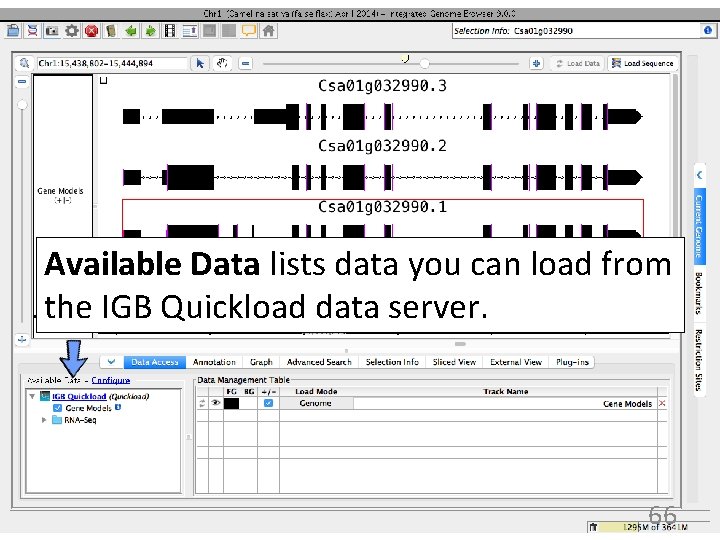720x540 pixels.
Task: Toggle eye visibility for Gene Models track
Action: [215, 403]
